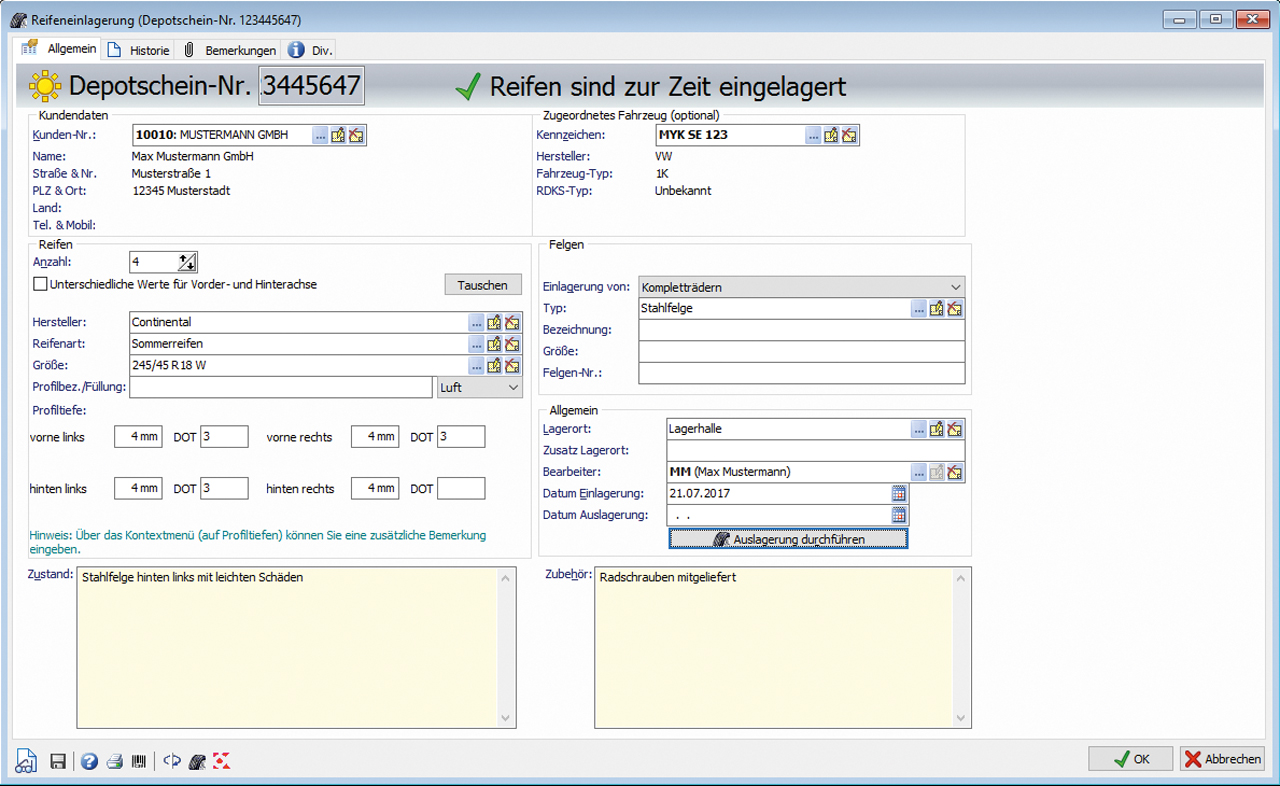Click the clear icon in Reifenart row

(512, 344)
